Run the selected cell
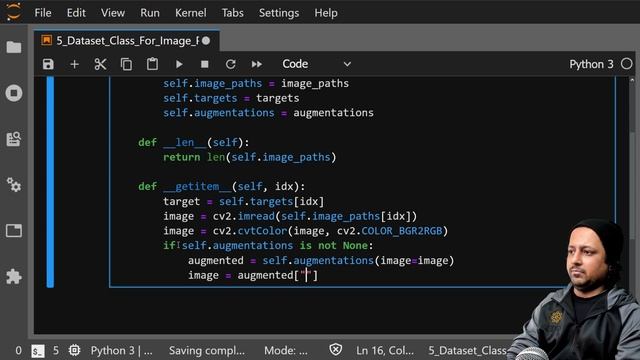This screenshot has width=640, height=360. coord(179,64)
